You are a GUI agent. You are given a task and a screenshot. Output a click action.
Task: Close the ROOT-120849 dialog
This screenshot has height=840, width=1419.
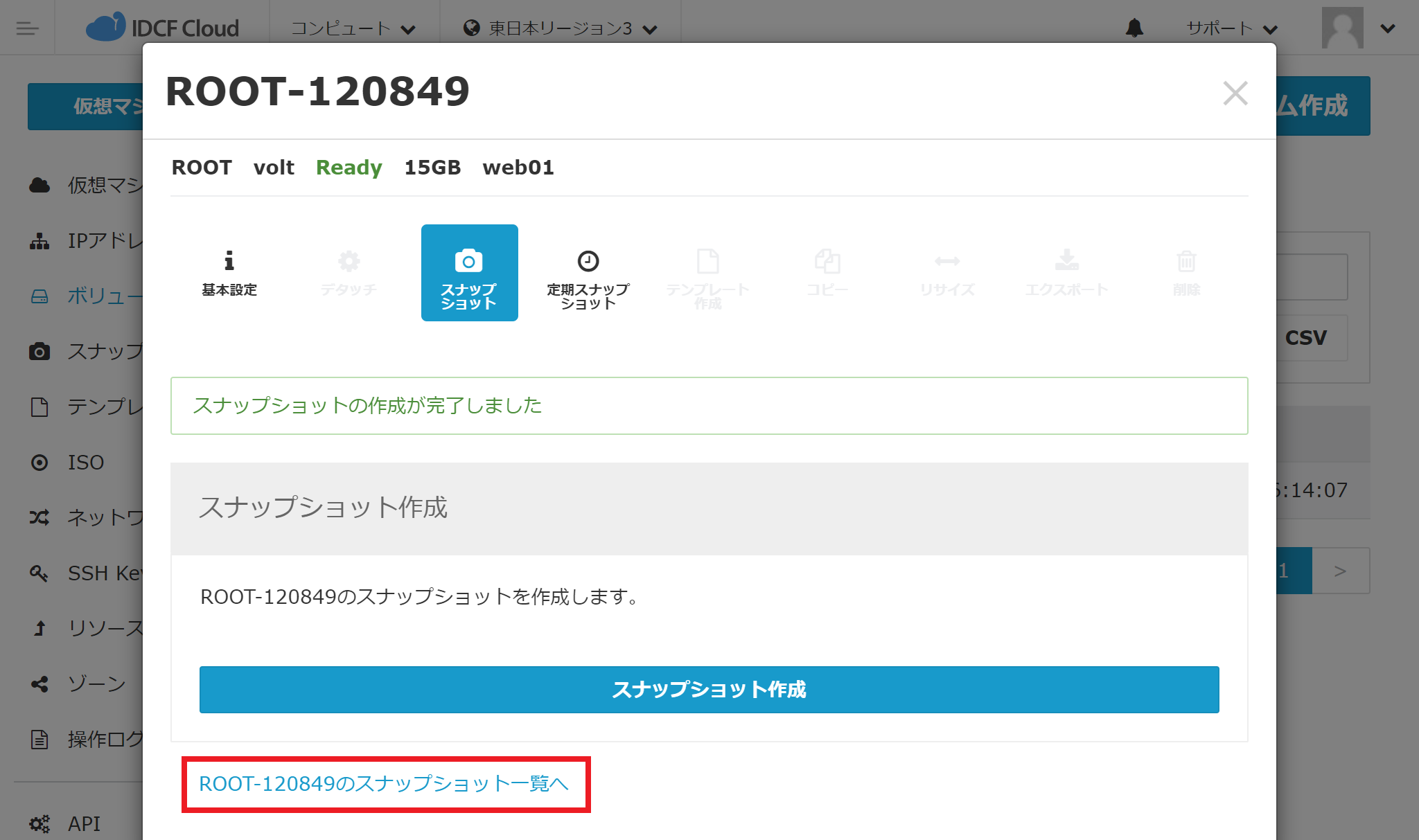(1235, 93)
